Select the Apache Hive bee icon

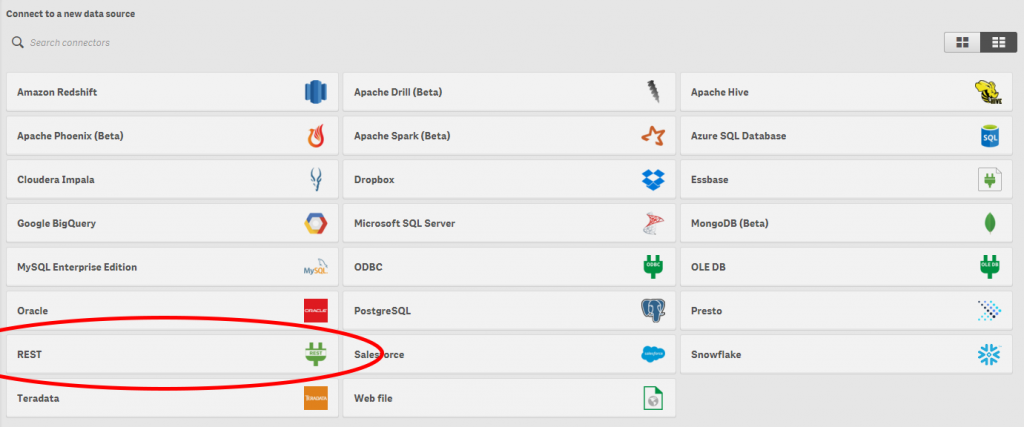(988, 92)
